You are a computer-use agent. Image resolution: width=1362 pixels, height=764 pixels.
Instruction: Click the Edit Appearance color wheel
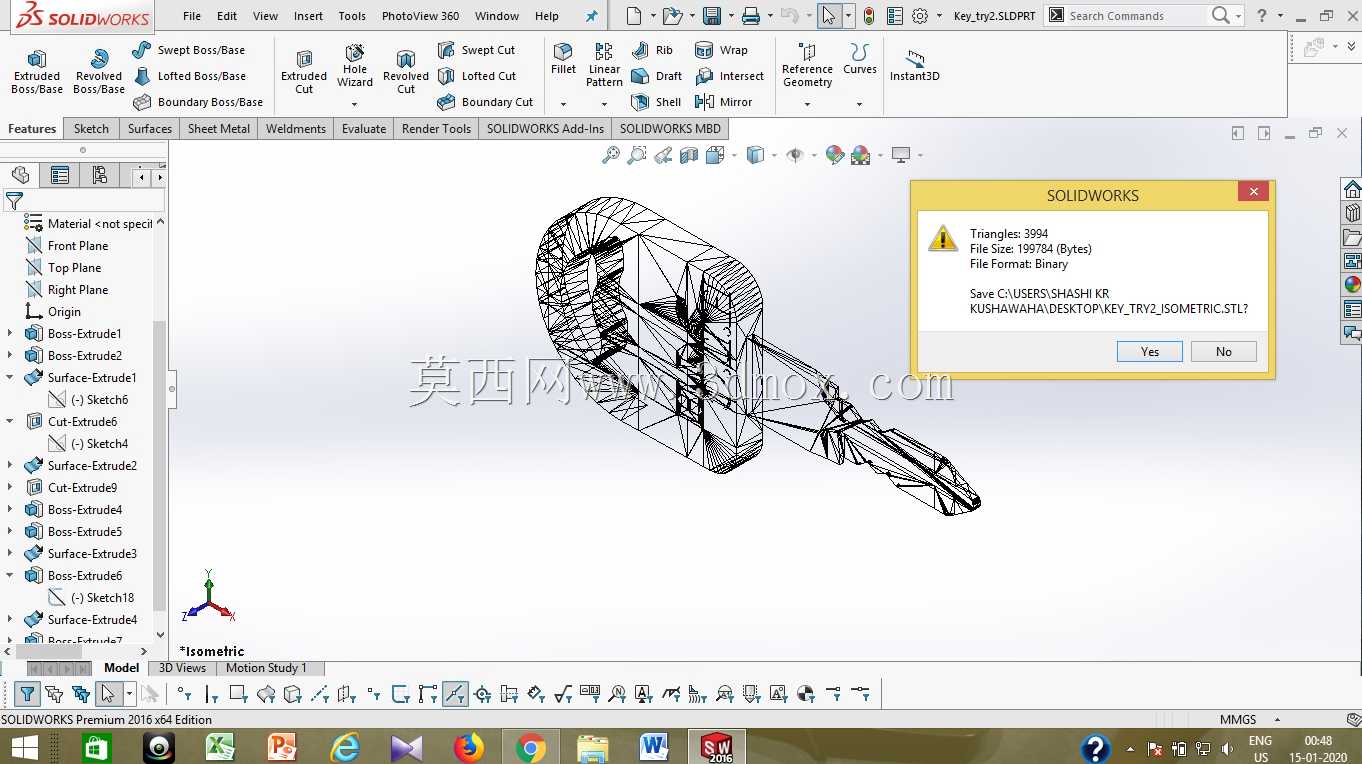coord(835,155)
